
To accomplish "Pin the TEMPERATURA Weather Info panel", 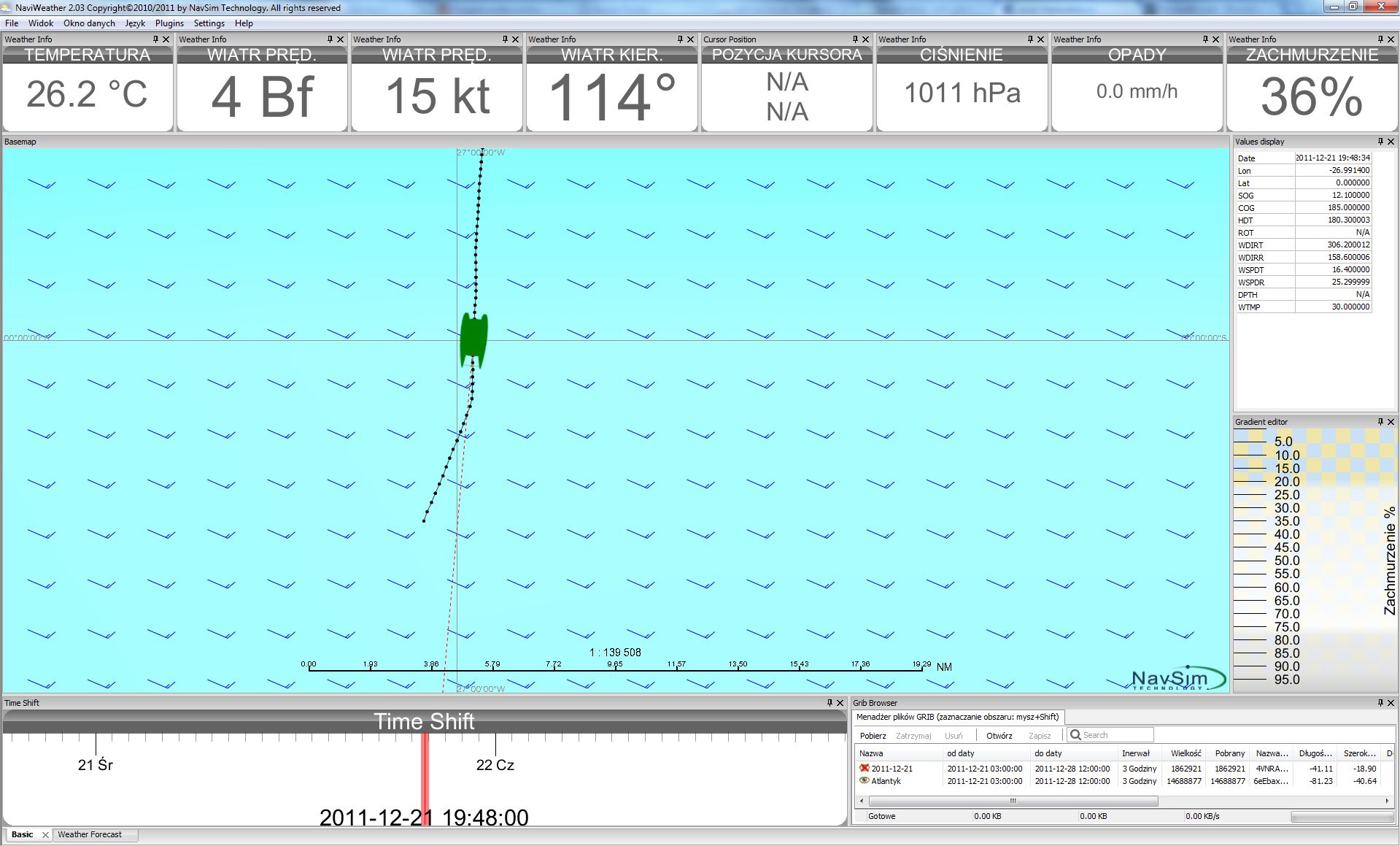I will pos(155,39).
